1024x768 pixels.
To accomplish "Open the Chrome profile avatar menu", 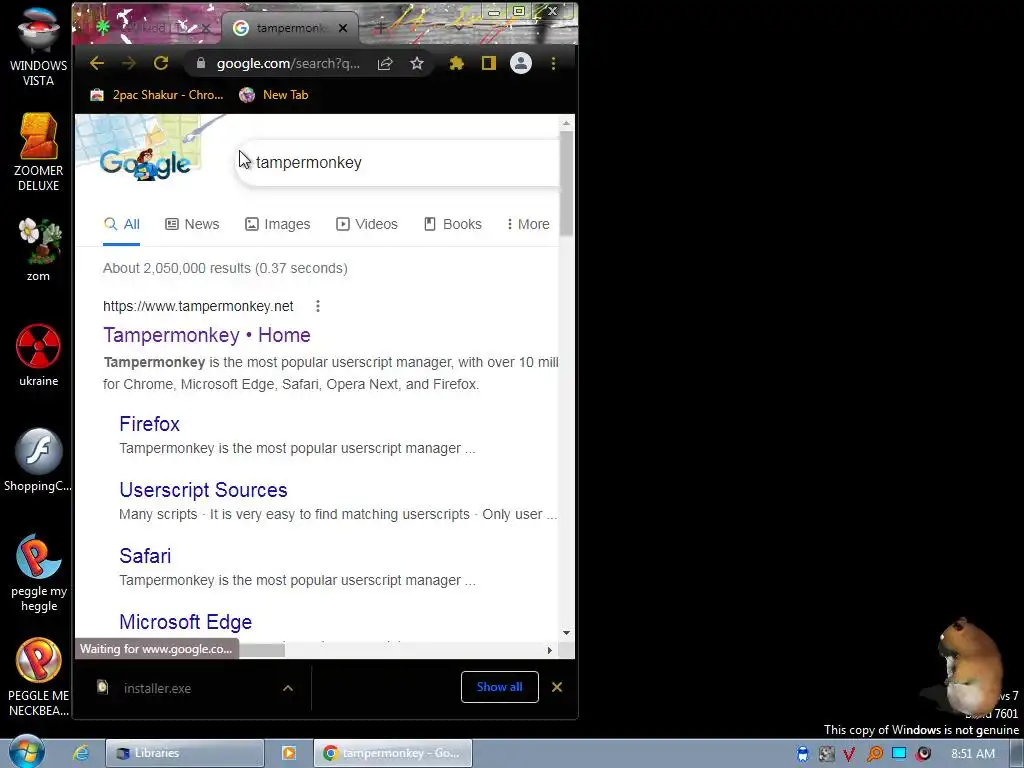I will point(520,63).
